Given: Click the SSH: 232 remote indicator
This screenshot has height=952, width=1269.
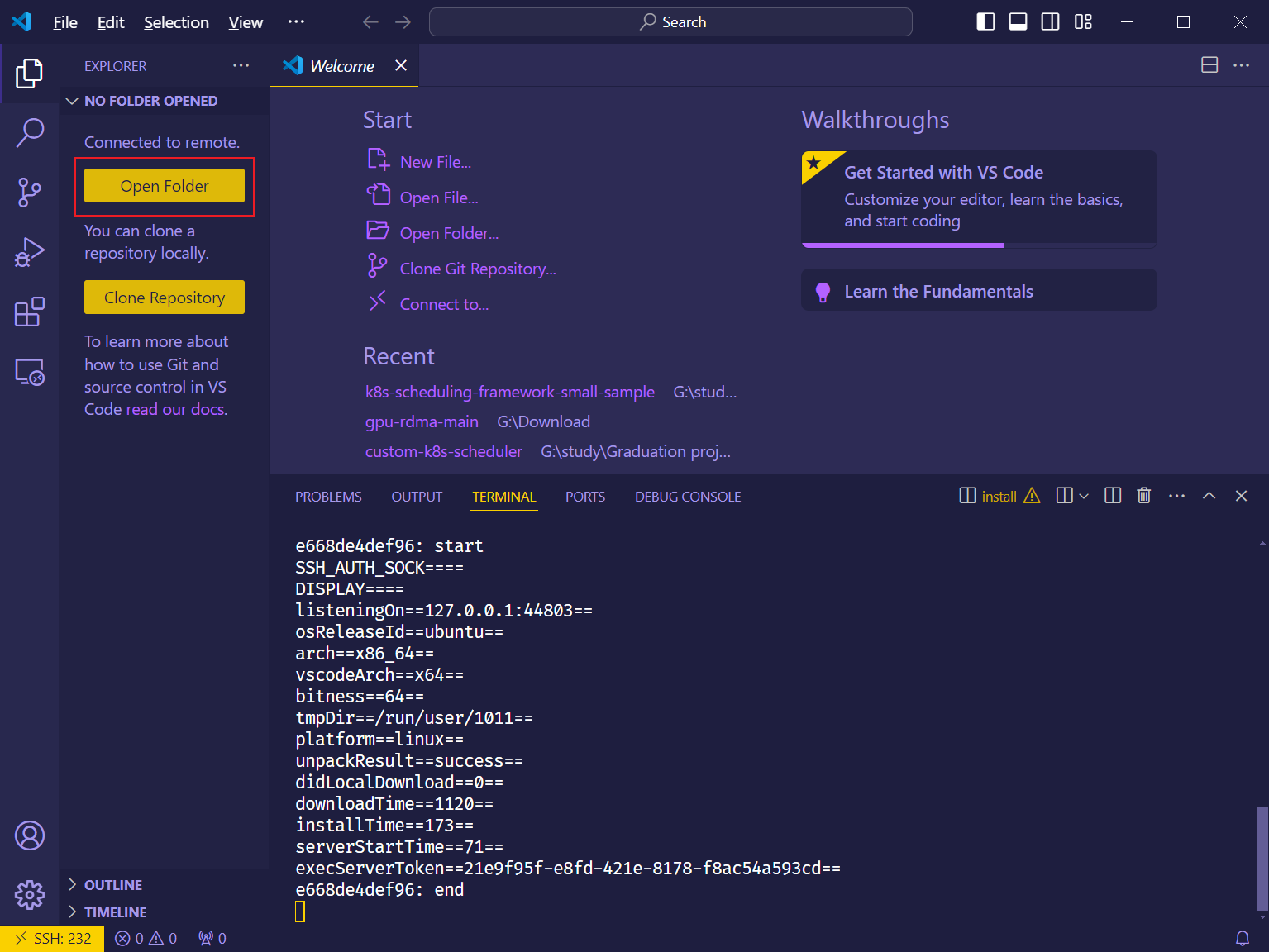Looking at the screenshot, I should [x=52, y=939].
